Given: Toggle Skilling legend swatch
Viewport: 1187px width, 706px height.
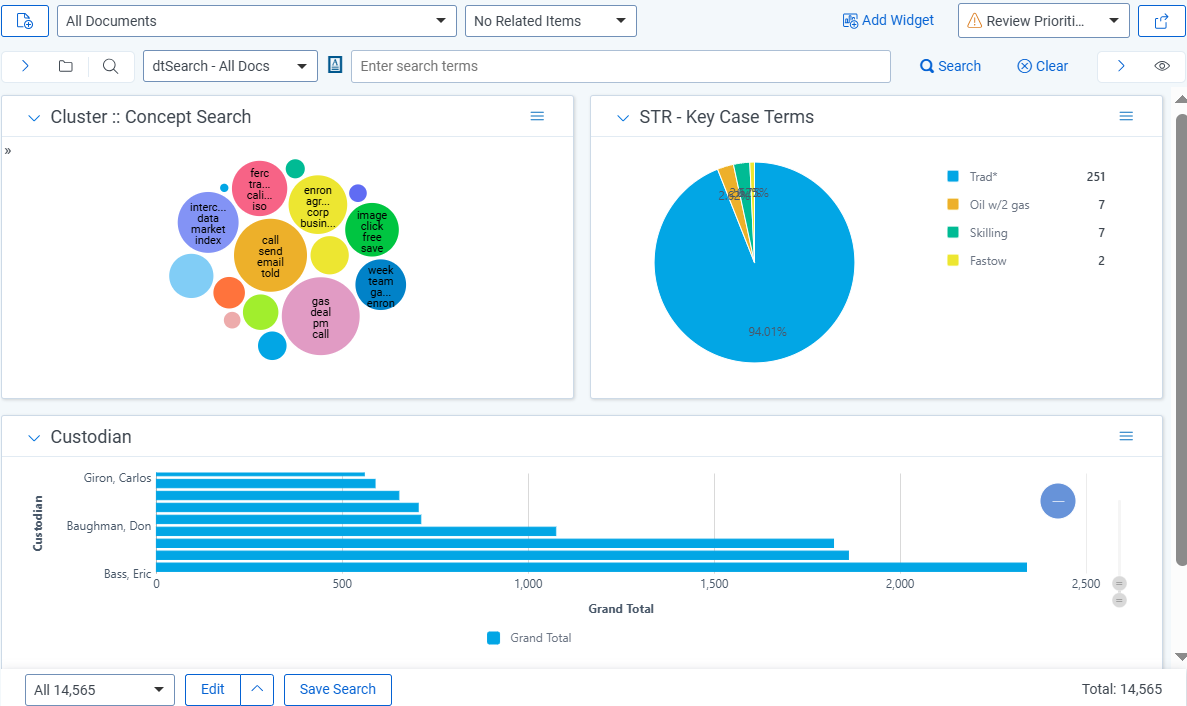Looking at the screenshot, I should point(953,232).
